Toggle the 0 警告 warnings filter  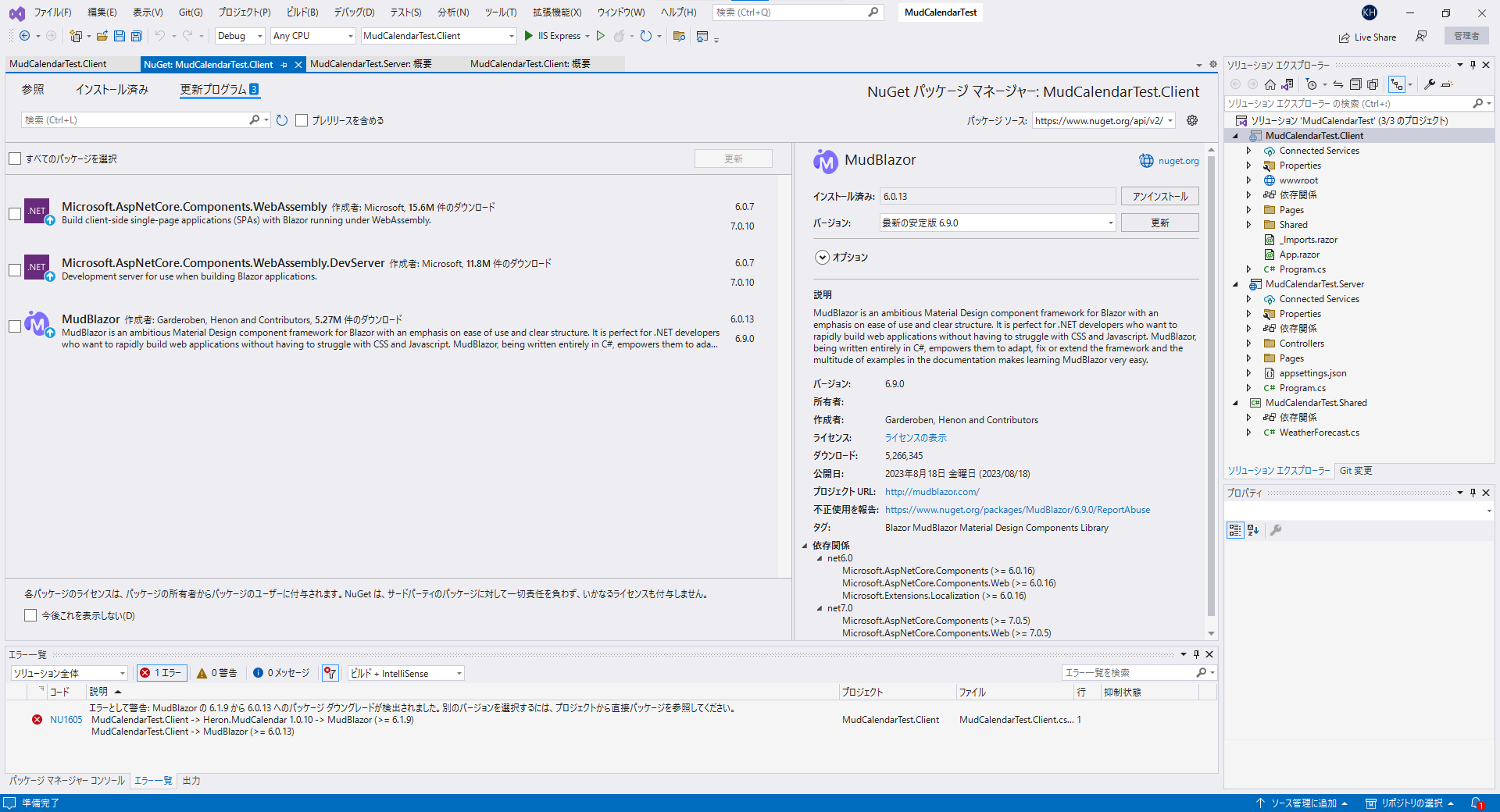216,673
